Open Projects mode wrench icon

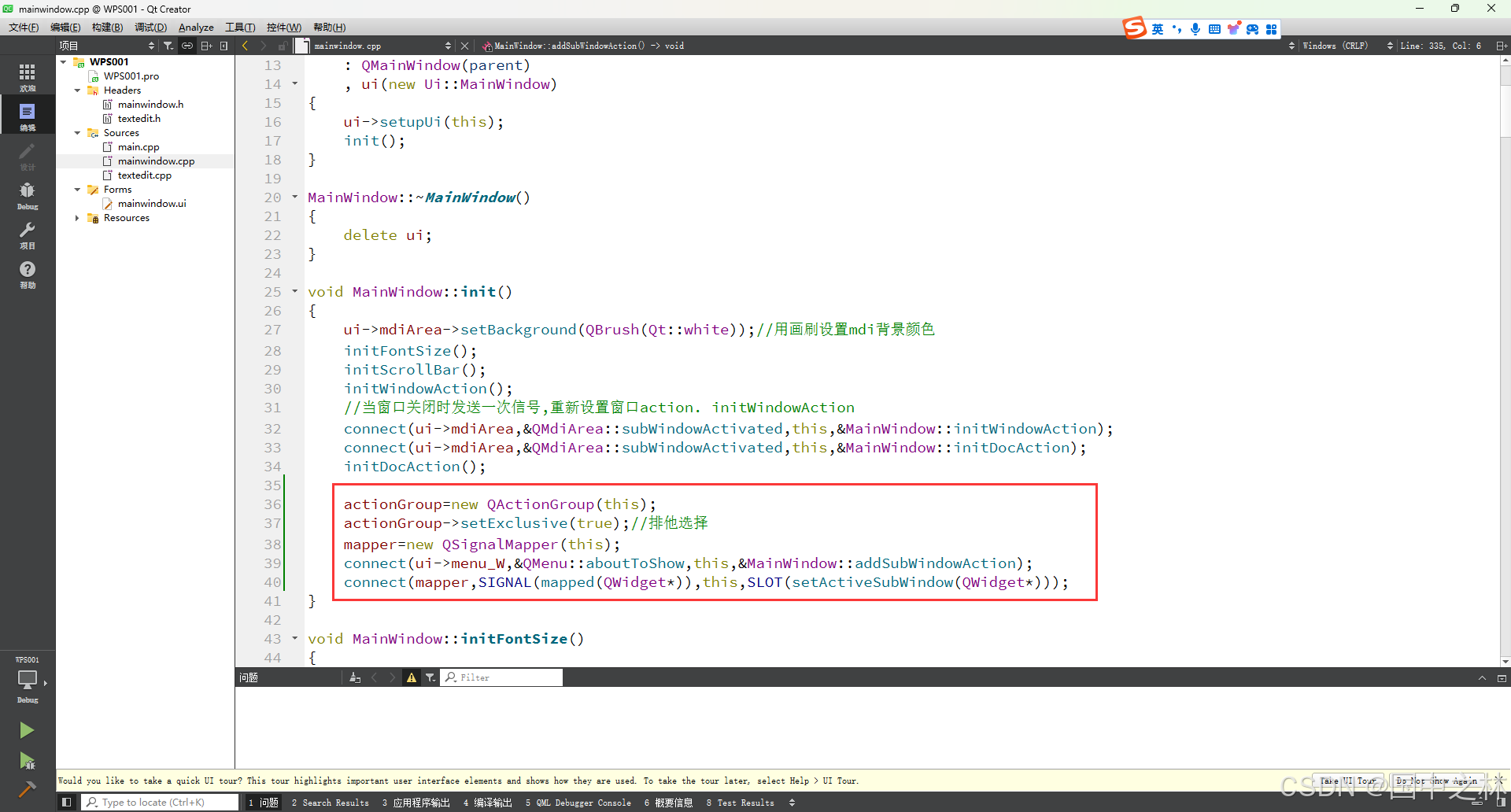coord(28,234)
